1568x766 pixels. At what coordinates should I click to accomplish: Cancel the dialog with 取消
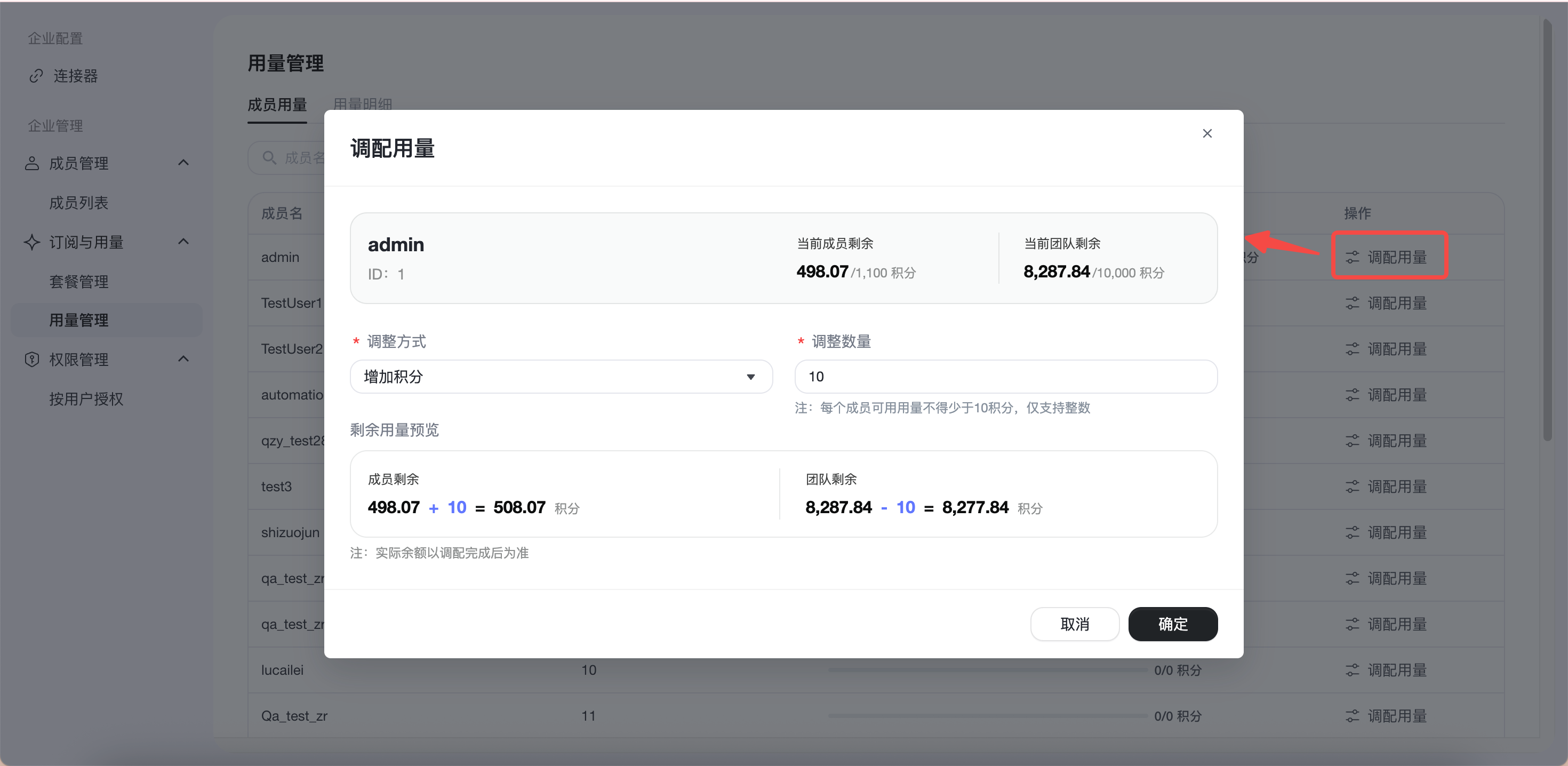pos(1074,624)
